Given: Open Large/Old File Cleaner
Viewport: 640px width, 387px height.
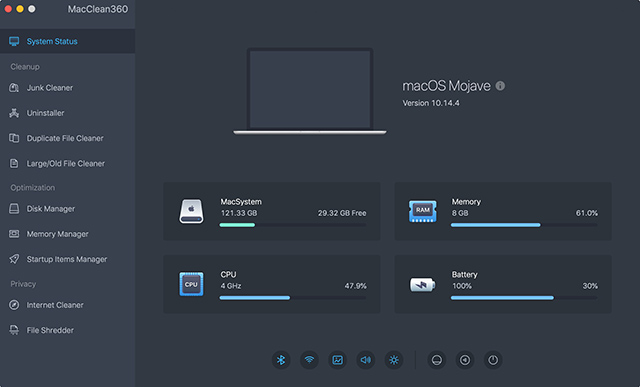Looking at the screenshot, I should point(67,164).
